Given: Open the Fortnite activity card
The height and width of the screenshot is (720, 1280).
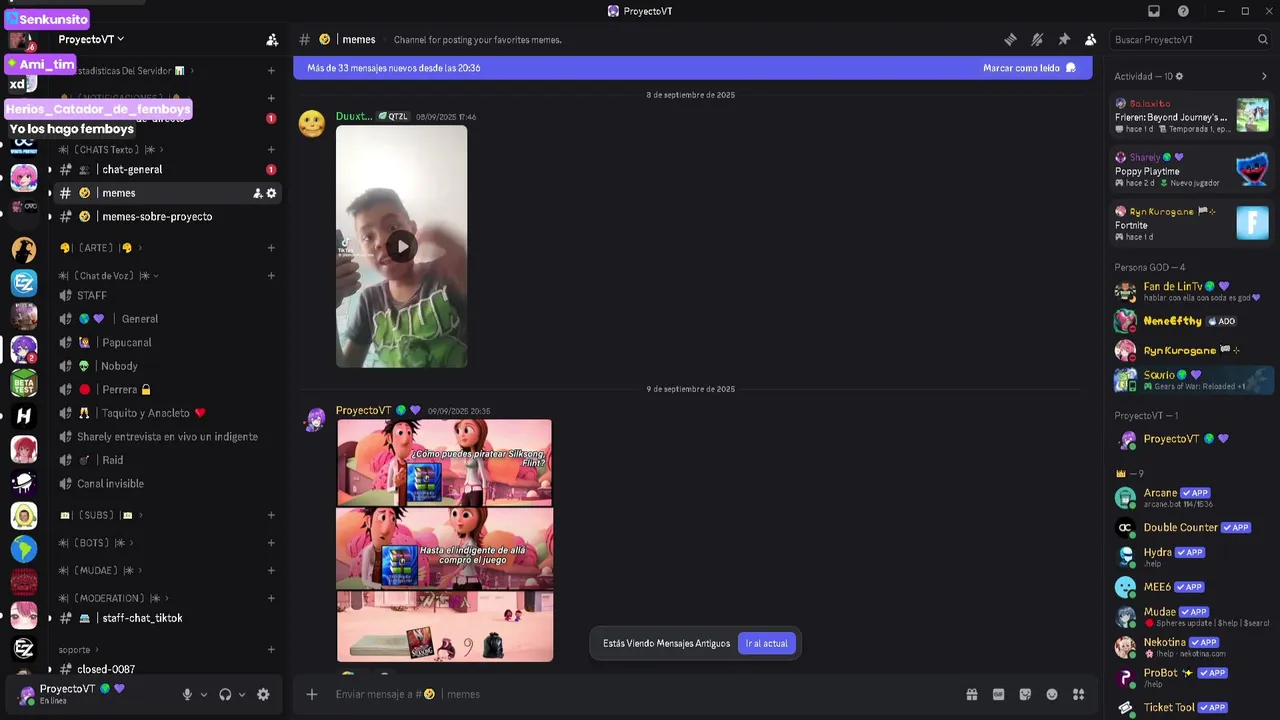Looking at the screenshot, I should [x=1191, y=223].
